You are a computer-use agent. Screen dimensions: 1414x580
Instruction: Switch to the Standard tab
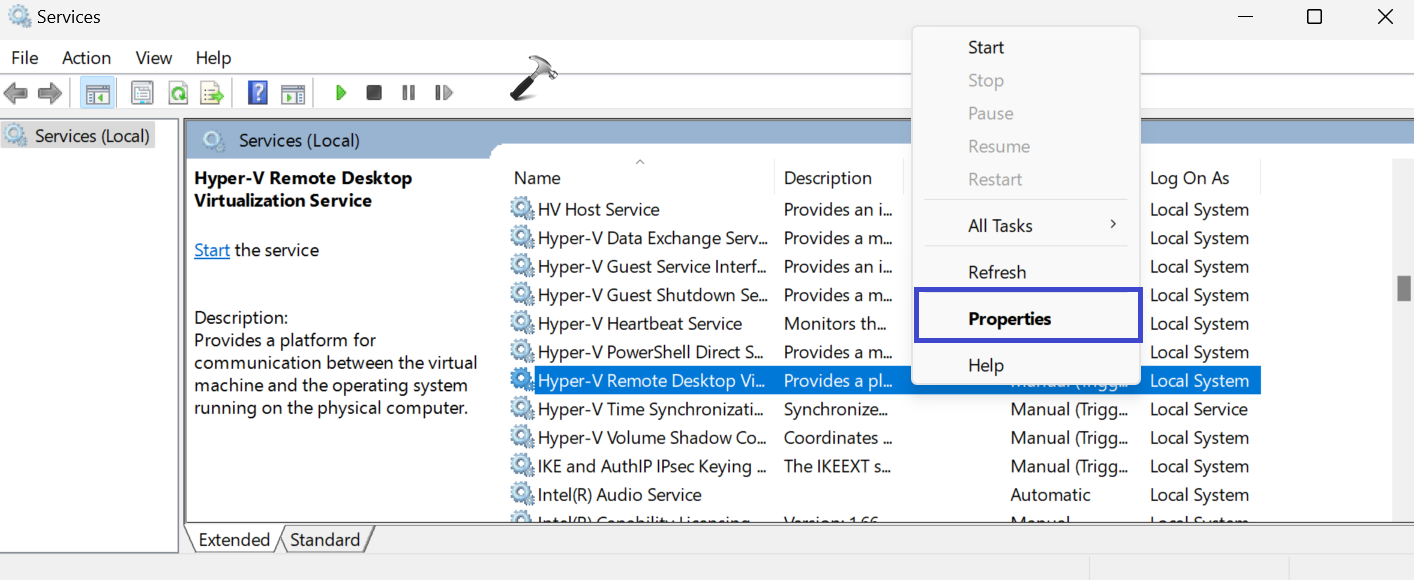pos(325,540)
